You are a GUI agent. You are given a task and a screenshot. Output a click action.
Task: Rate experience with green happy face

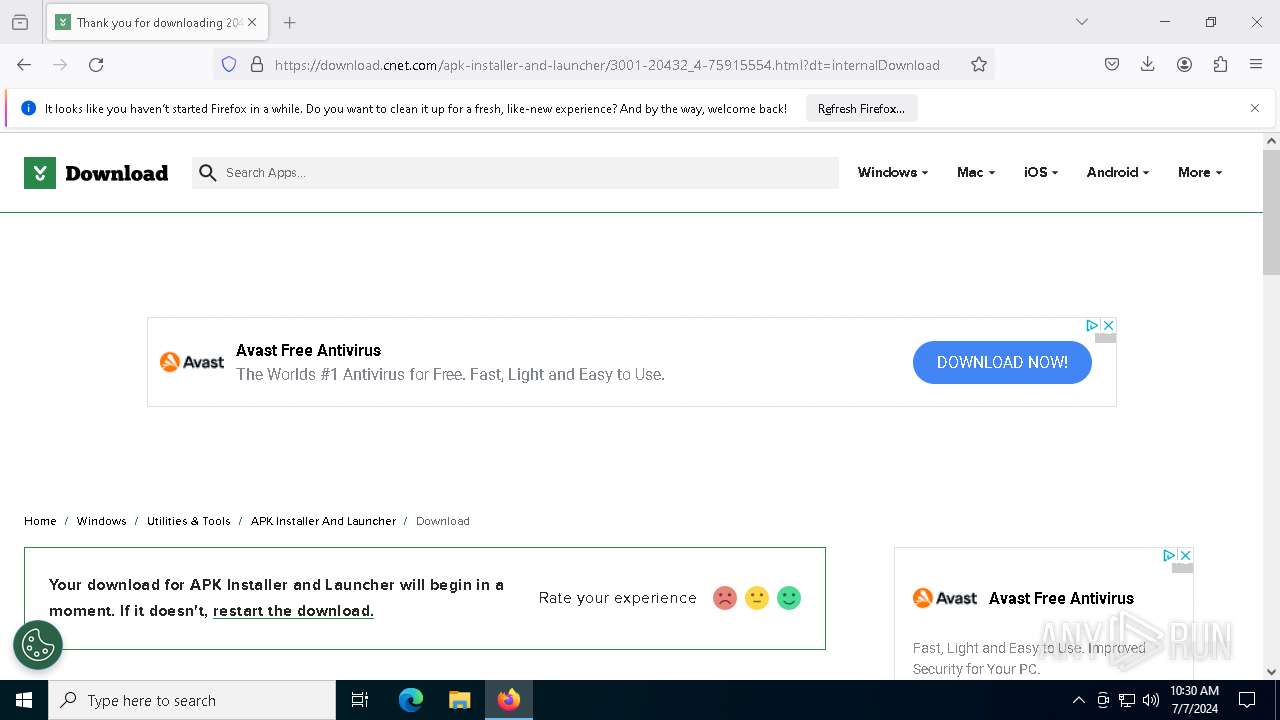point(789,598)
